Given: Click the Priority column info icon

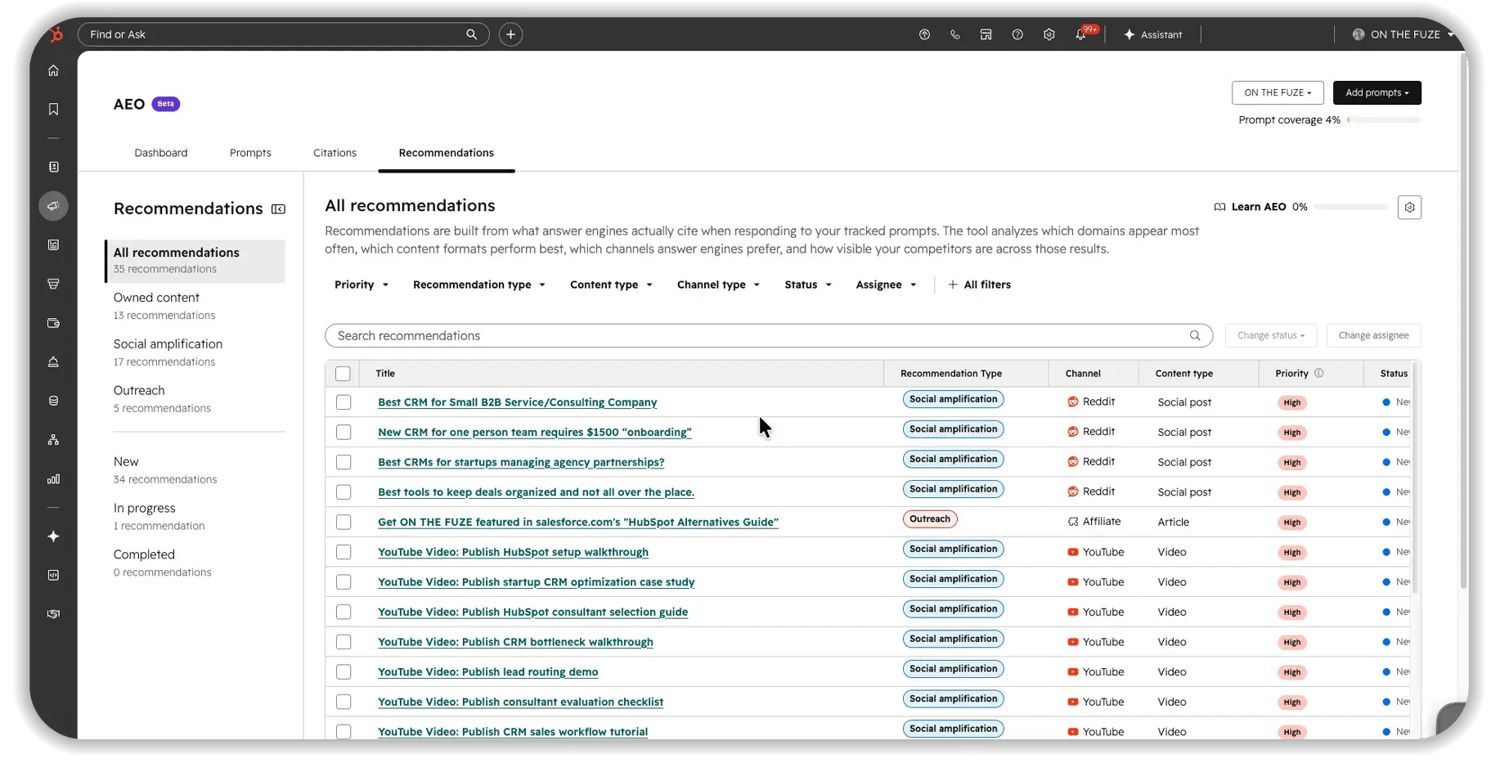Looking at the screenshot, I should [x=1319, y=373].
